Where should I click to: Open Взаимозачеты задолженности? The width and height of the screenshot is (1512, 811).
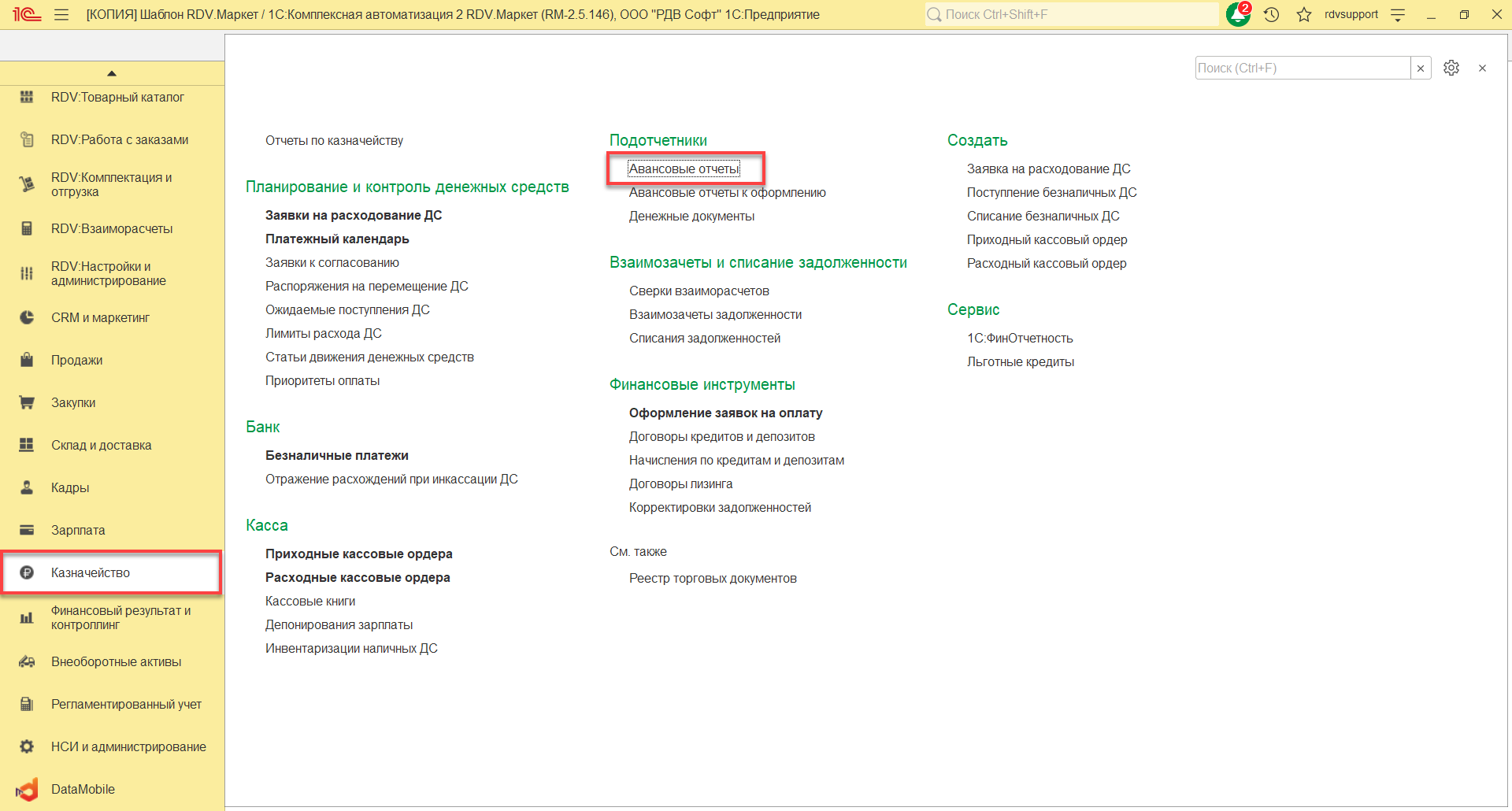(x=716, y=314)
